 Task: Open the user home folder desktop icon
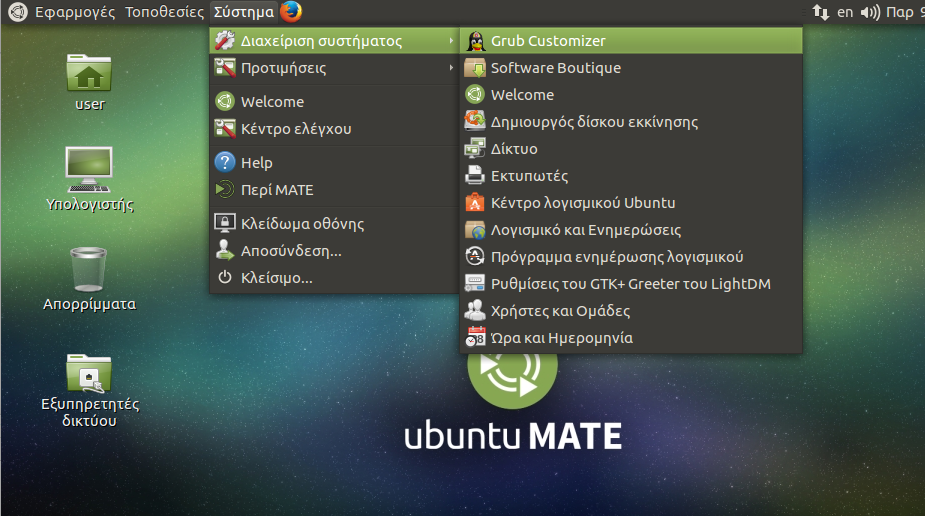point(89,74)
